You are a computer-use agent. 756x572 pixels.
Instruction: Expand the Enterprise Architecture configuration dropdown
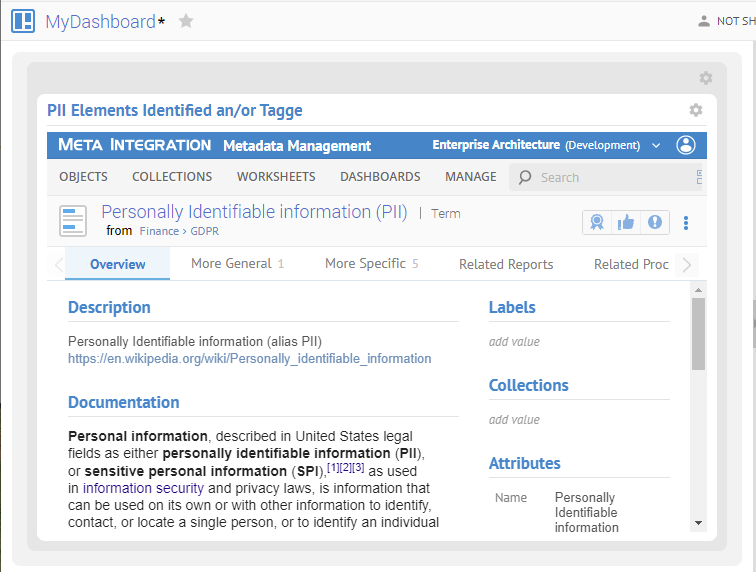tap(656, 146)
